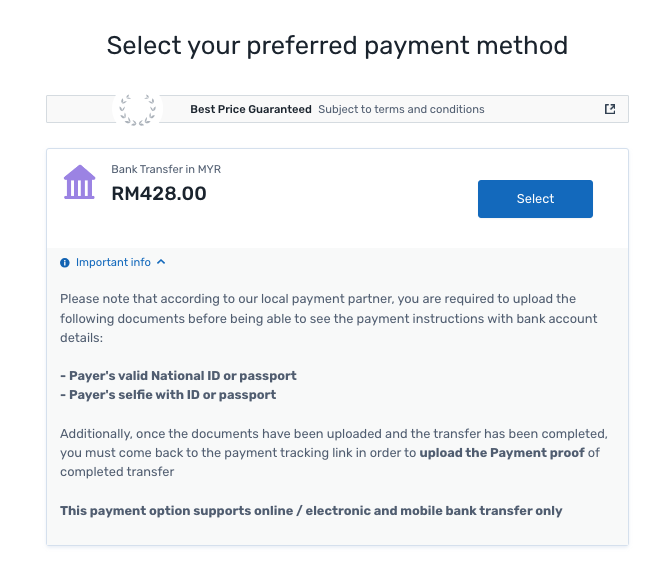Click the laurel wreath badge icon

point(137,109)
